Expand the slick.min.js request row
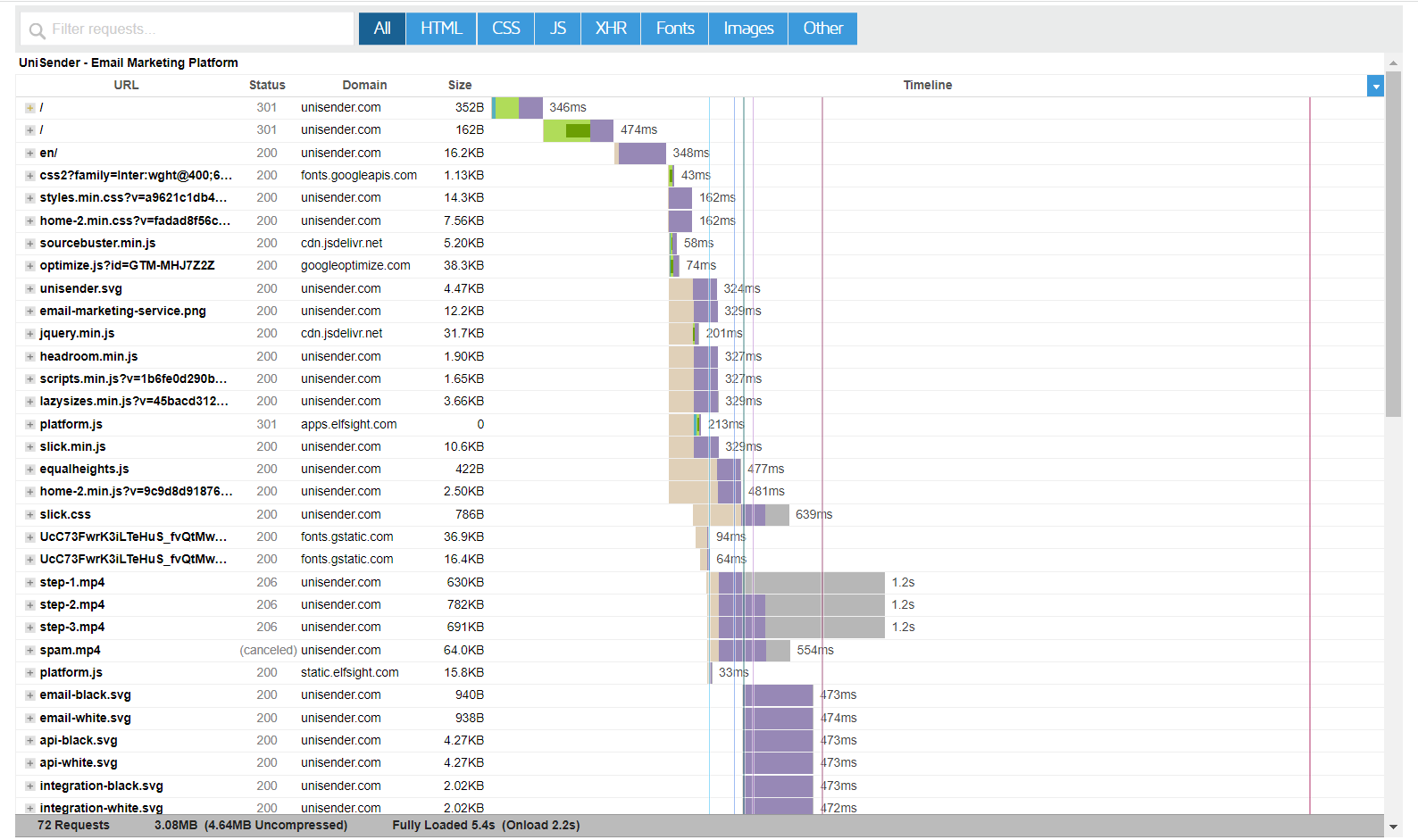 coord(30,447)
